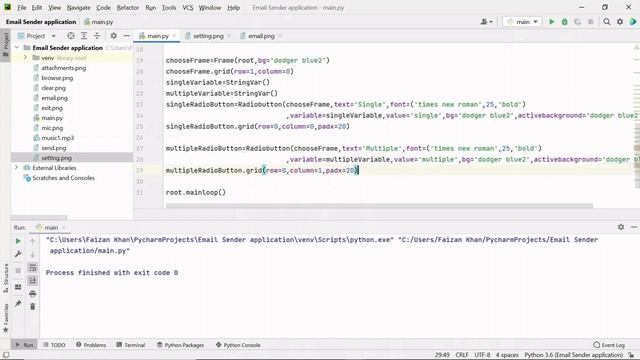Close the main.py editor tab

(174, 36)
